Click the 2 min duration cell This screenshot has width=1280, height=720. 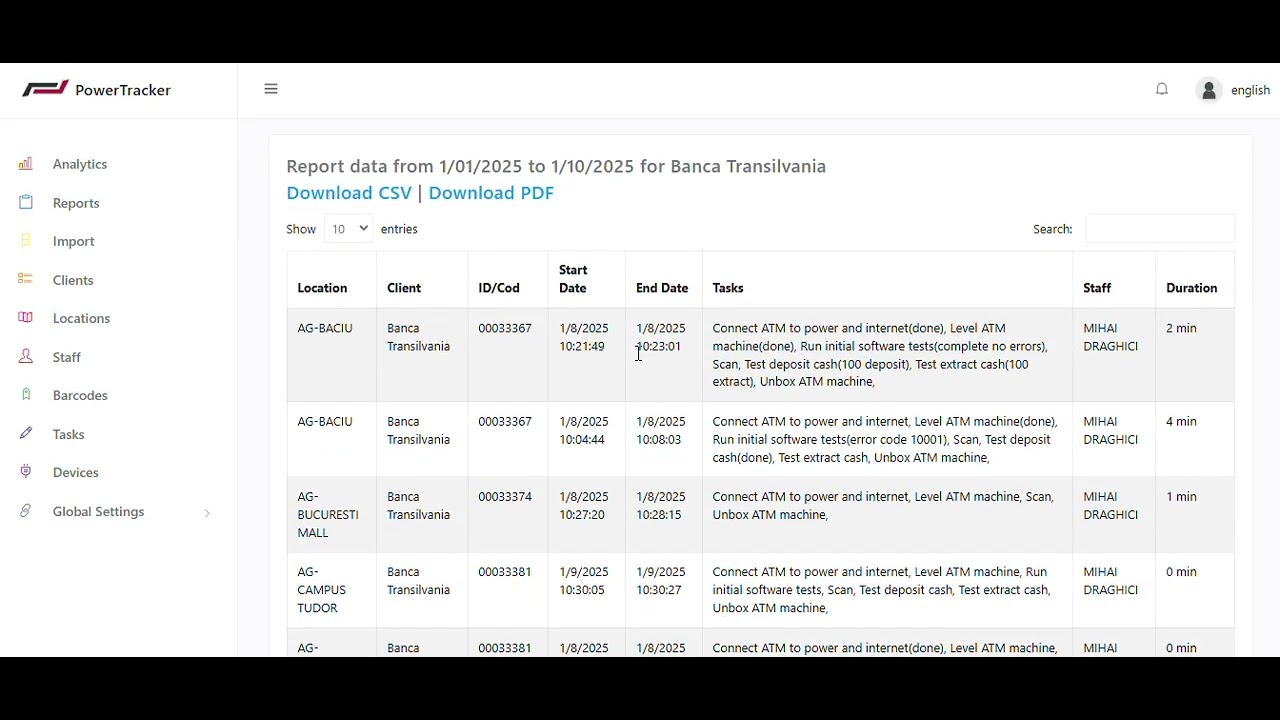point(1195,355)
